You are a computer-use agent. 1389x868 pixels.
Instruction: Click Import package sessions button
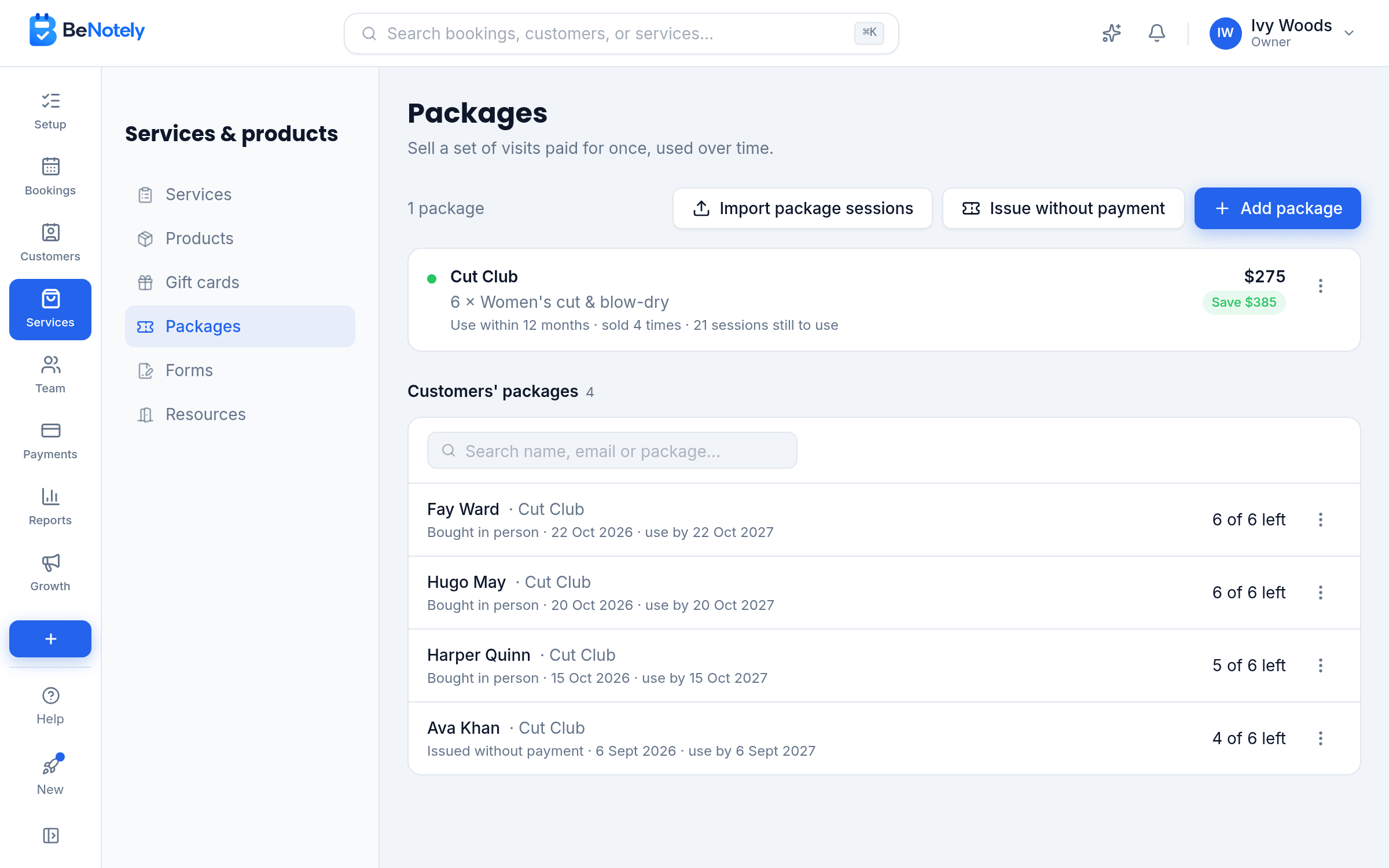click(x=803, y=208)
